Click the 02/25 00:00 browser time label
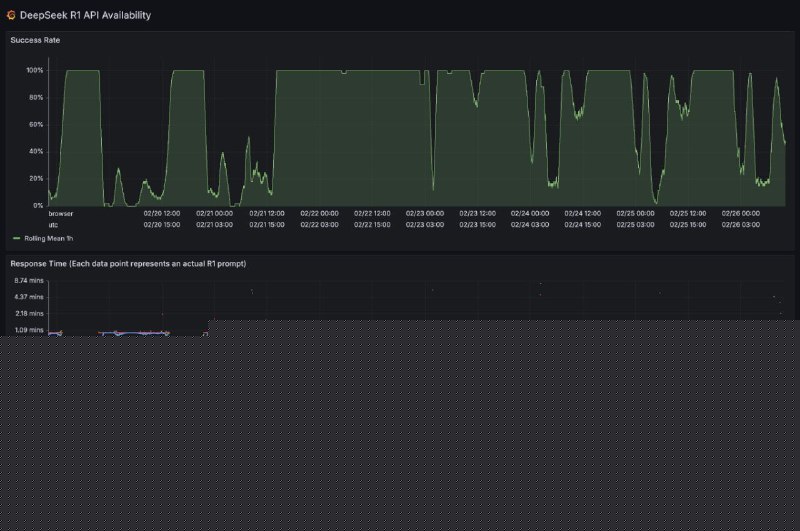The width and height of the screenshot is (800, 531). [x=635, y=214]
